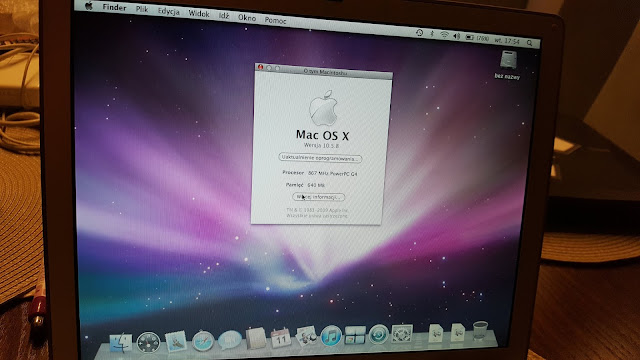Open the Mail stamp icon in Dock
Screen dimensions: 640x360
[176, 341]
